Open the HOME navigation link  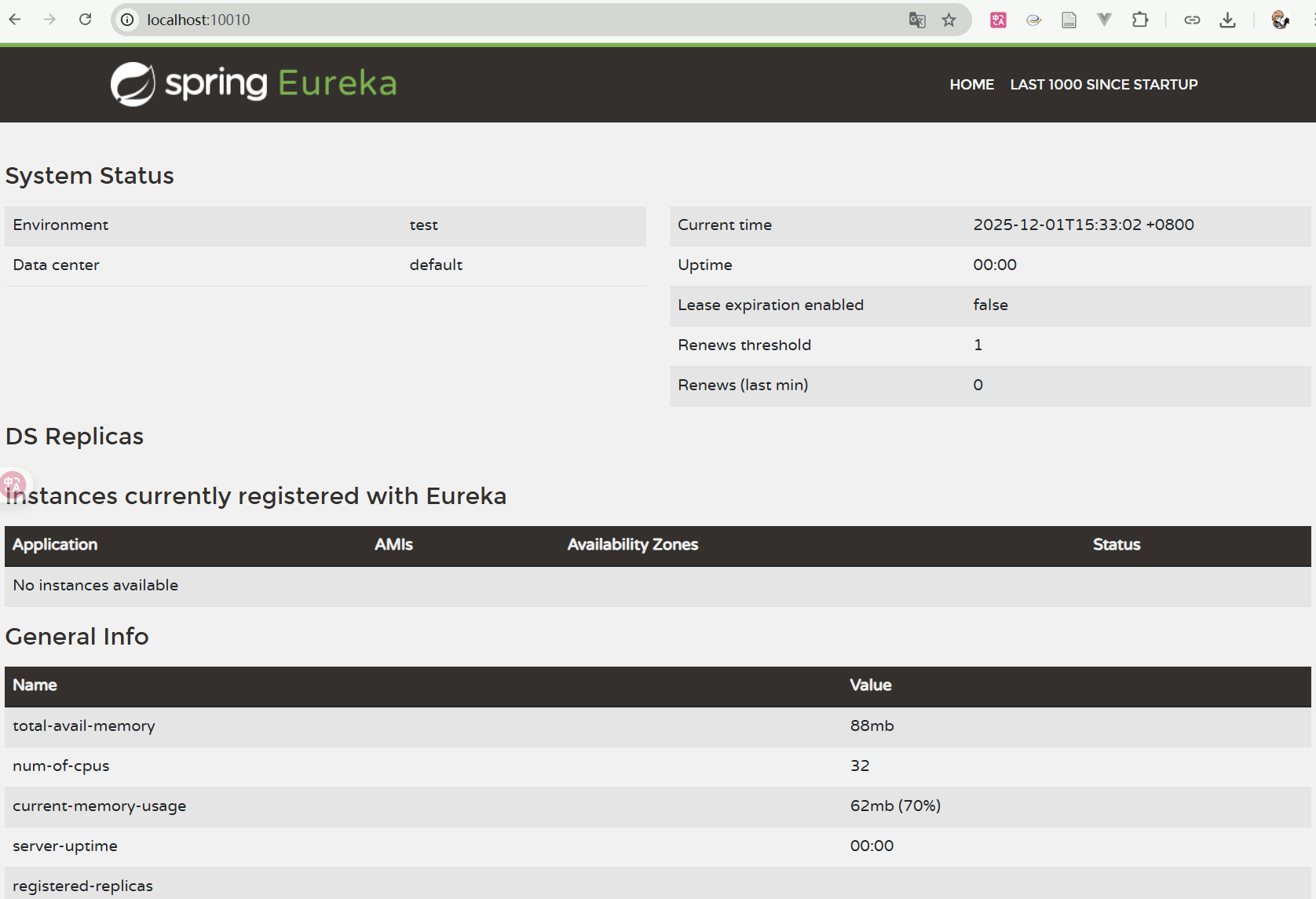coord(971,84)
